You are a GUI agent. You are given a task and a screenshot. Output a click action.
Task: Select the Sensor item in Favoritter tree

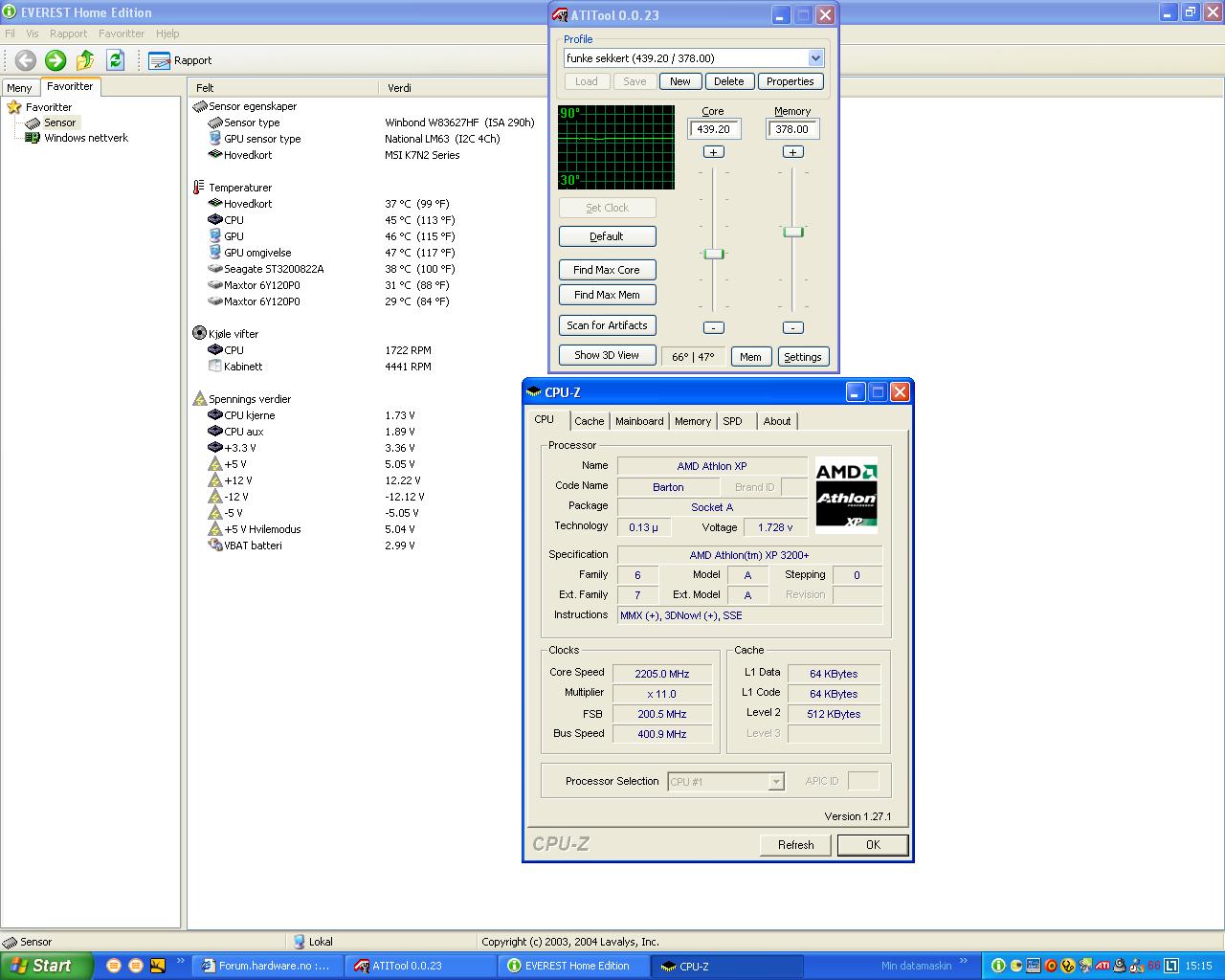59,122
